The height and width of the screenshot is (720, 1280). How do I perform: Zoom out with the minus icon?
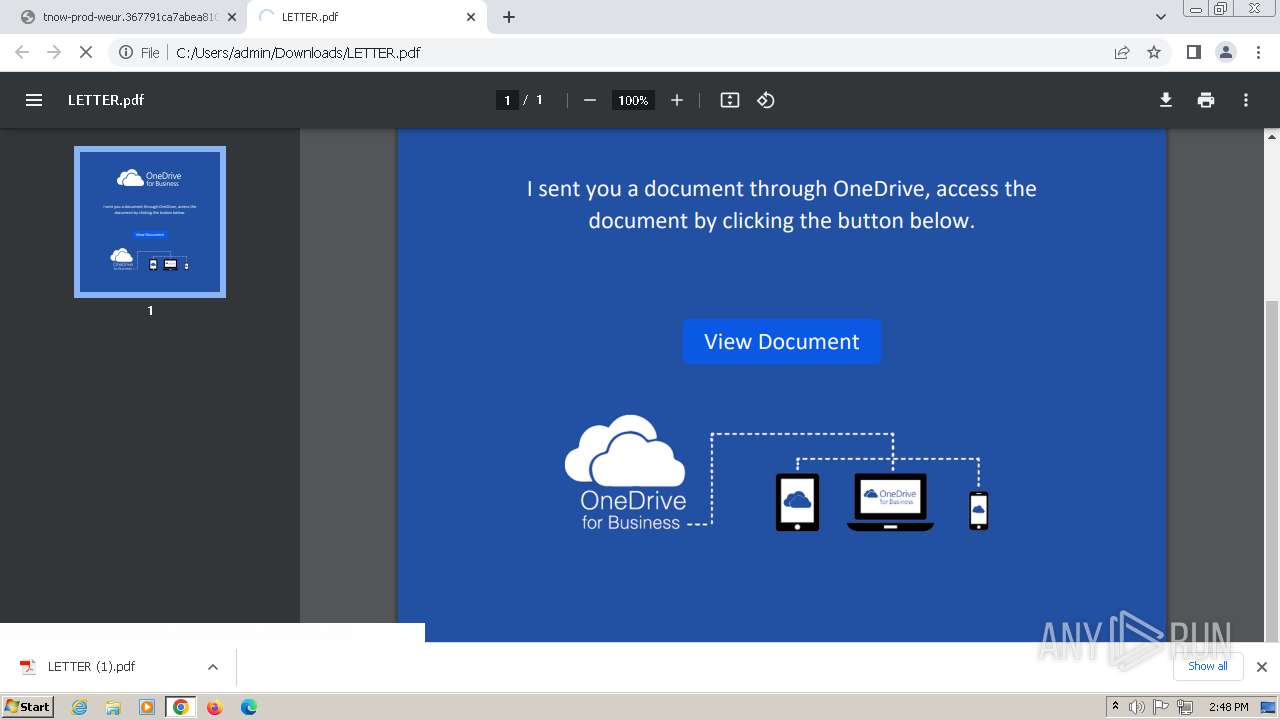pos(590,100)
